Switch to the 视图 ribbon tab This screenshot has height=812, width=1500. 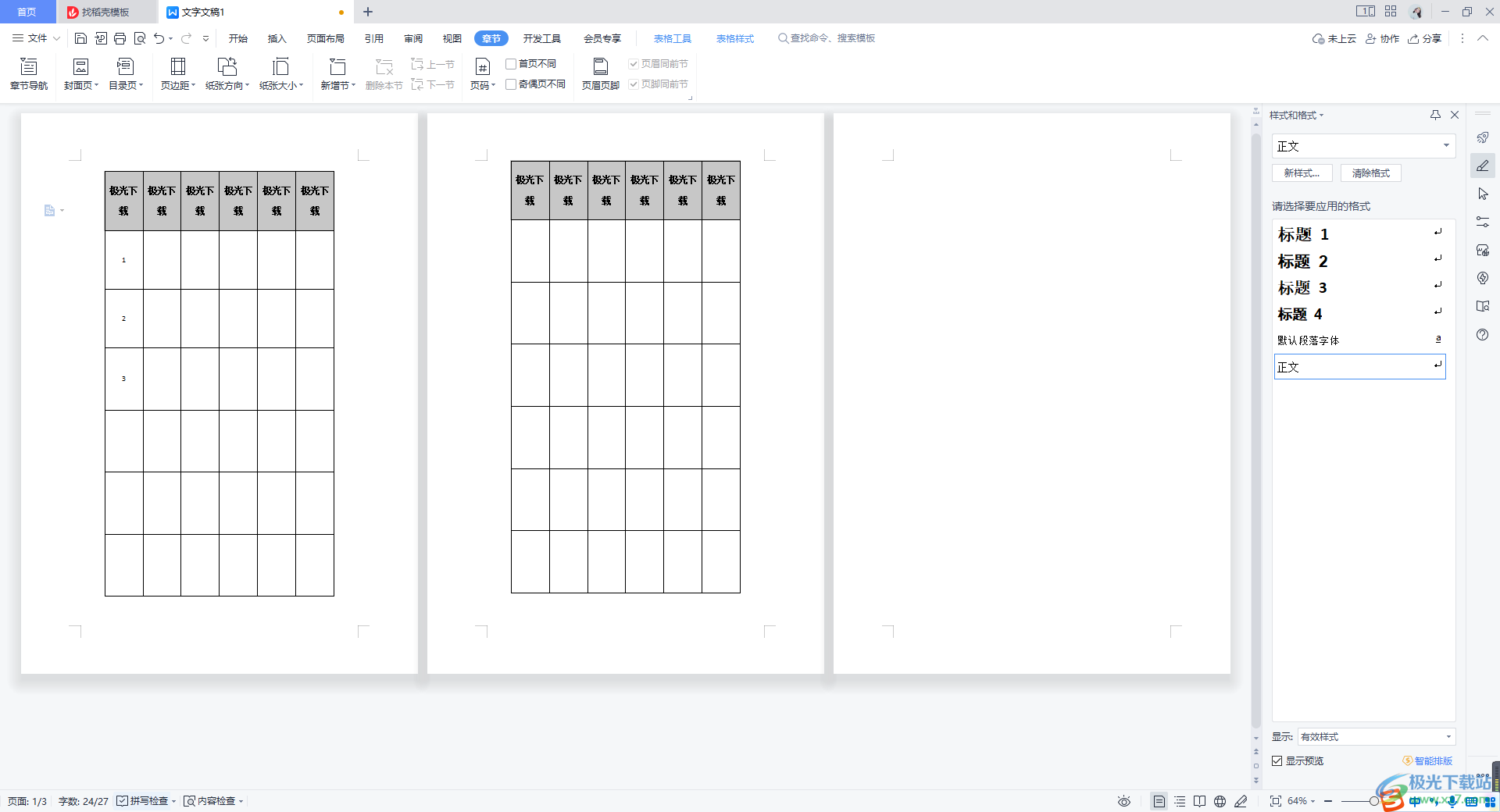(x=452, y=38)
